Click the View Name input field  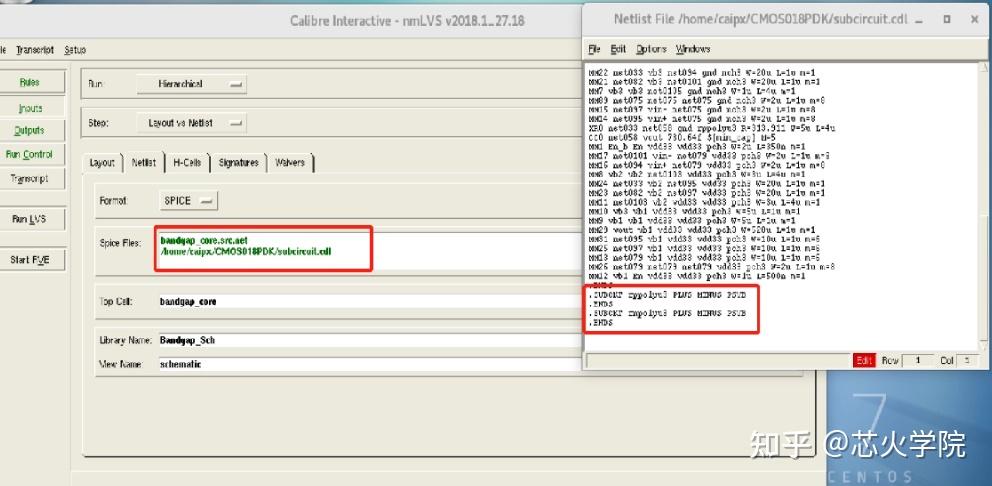click(x=370, y=364)
